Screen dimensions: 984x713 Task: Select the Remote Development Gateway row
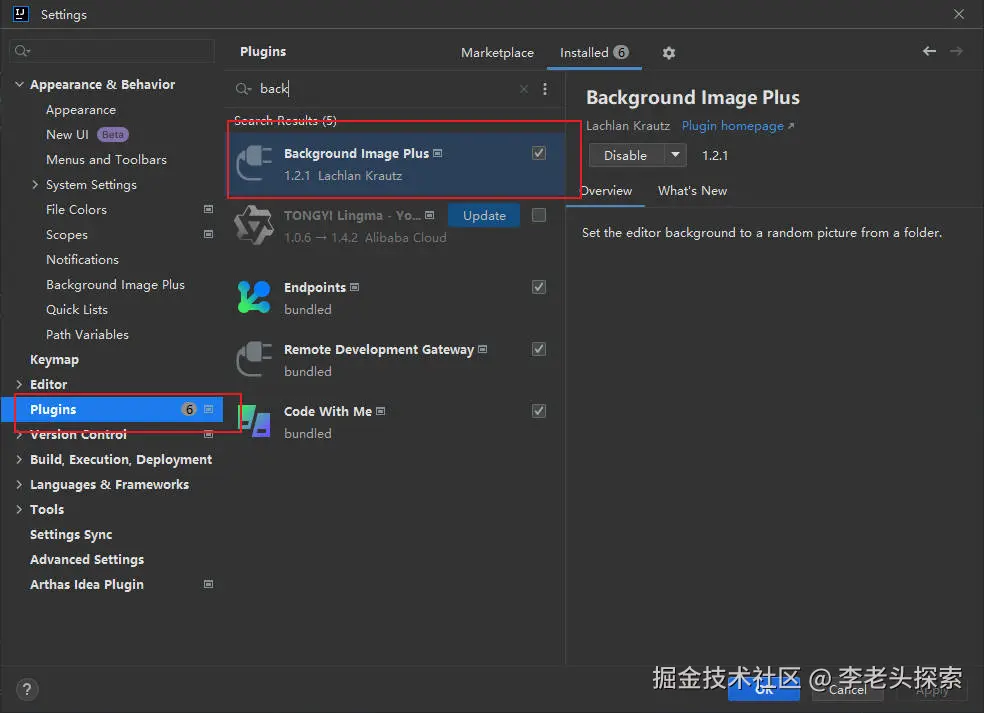pos(395,360)
